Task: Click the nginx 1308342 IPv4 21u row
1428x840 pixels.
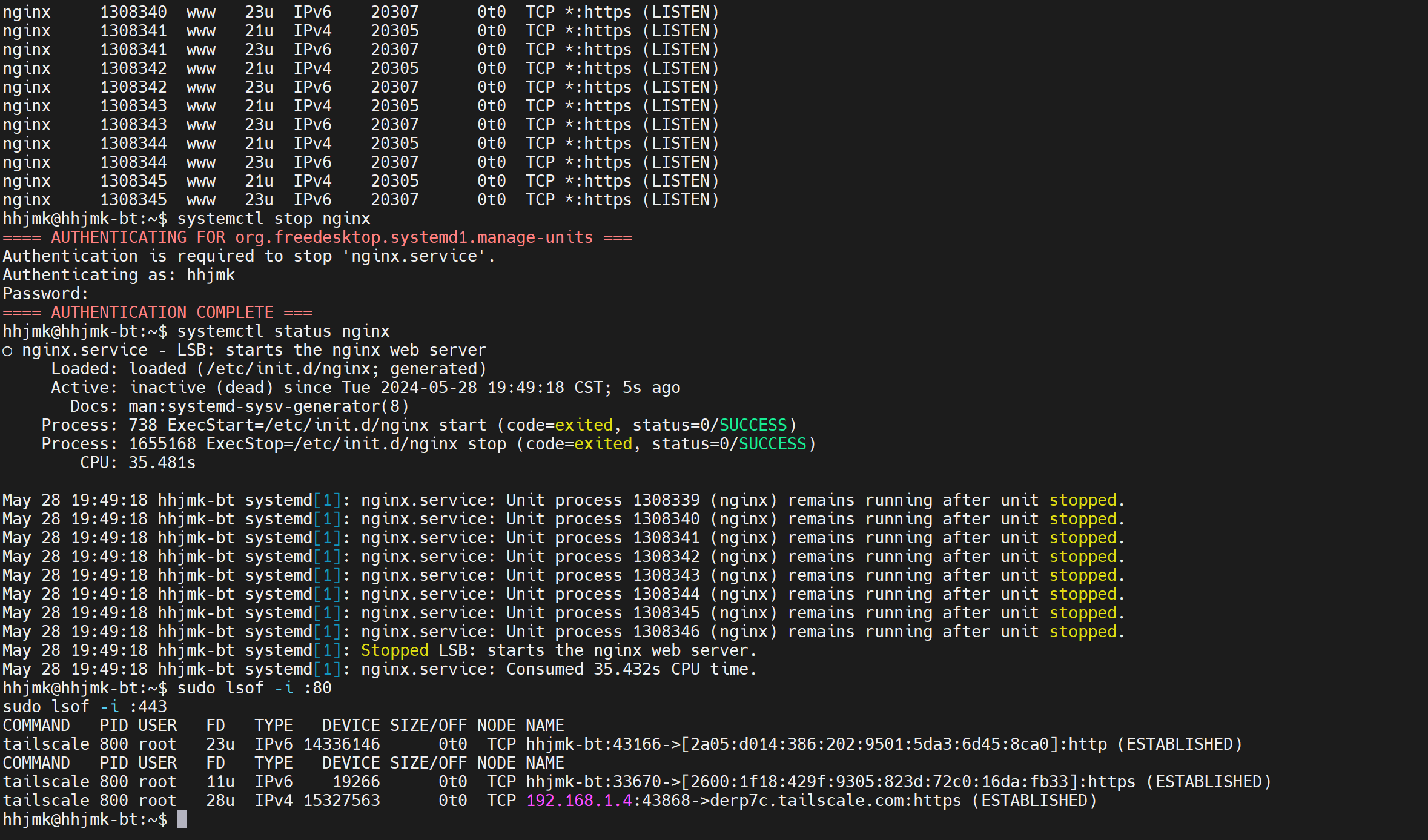Action: (361, 68)
